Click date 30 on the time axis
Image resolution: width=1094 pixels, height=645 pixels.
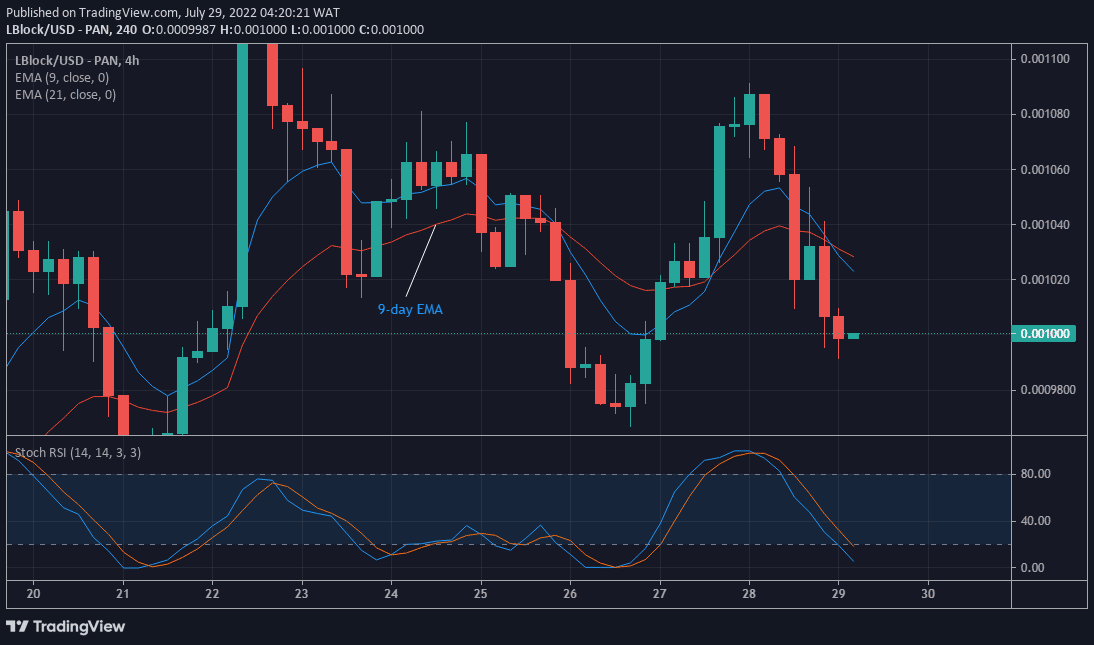pyautogui.click(x=928, y=594)
